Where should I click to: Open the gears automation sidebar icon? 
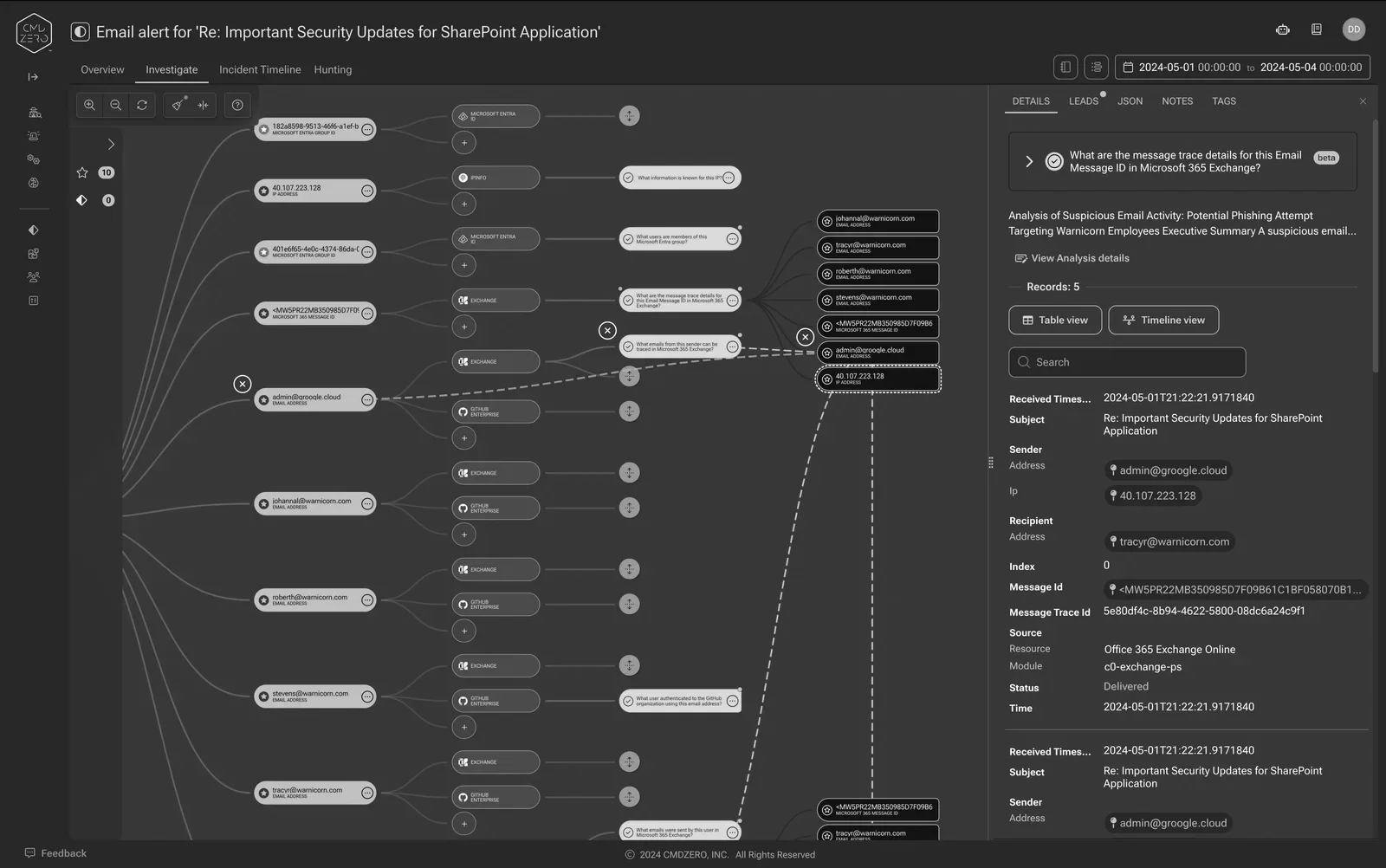(x=34, y=159)
